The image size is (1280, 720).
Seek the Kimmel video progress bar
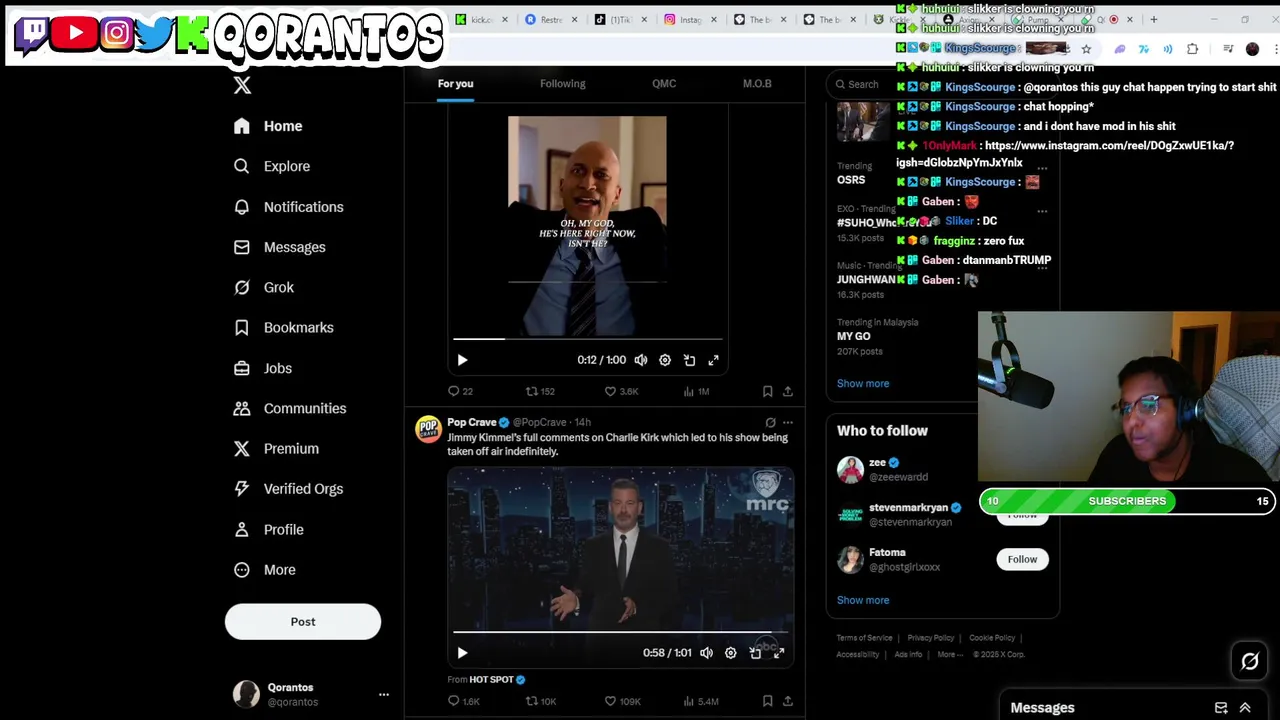tap(620, 632)
